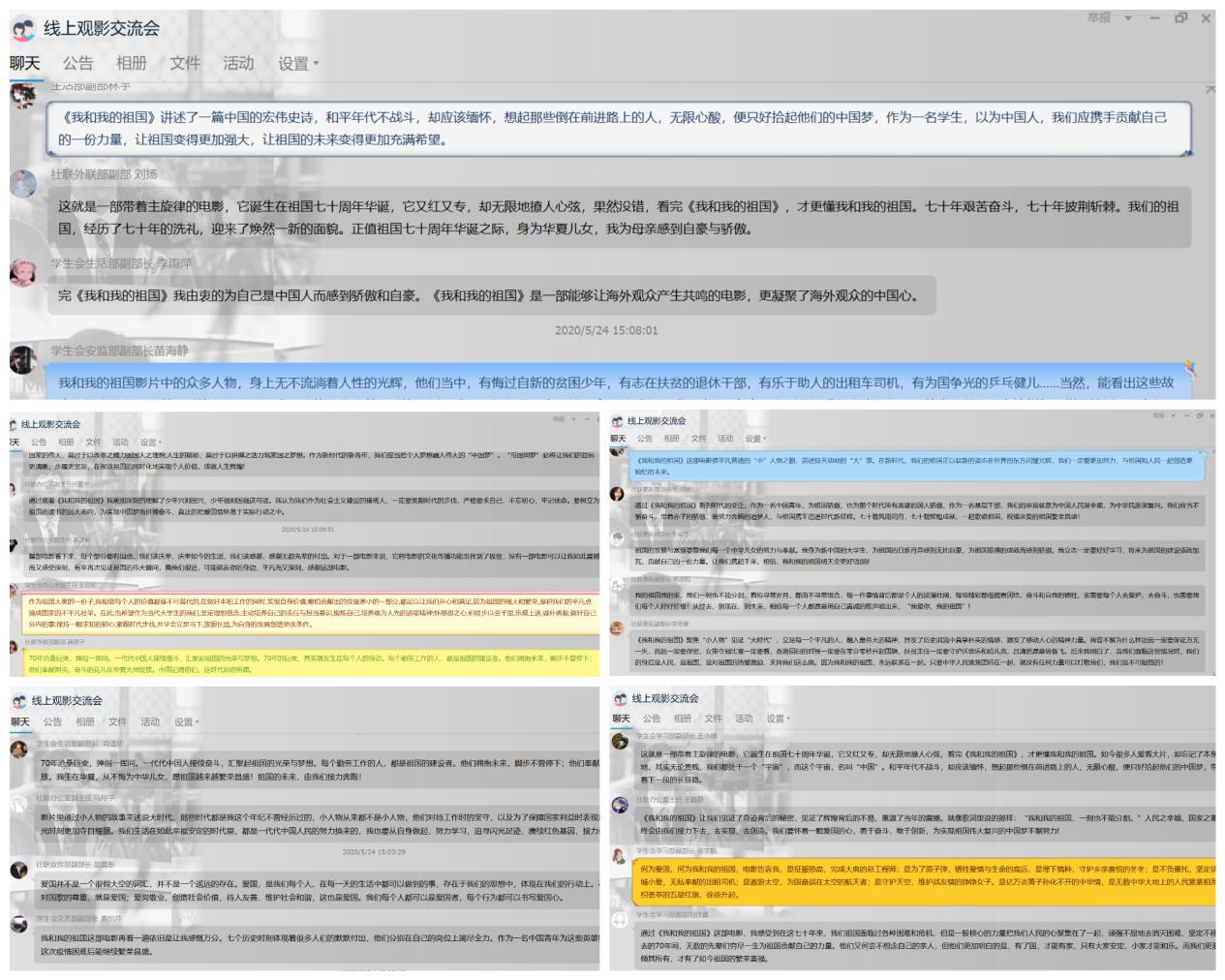This screenshot has width=1225, height=980.
Task: Select the 相册 tab in the middle-right window
Action: click(x=671, y=439)
